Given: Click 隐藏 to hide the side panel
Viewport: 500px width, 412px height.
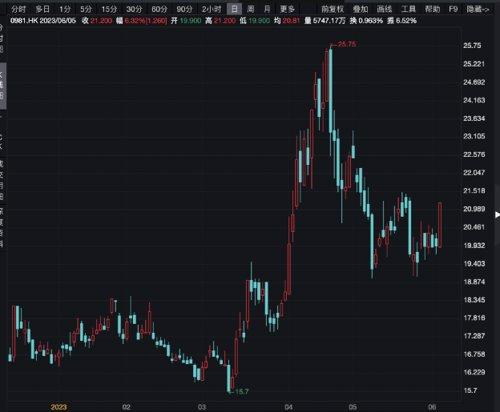Looking at the screenshot, I should pyautogui.click(x=478, y=9).
